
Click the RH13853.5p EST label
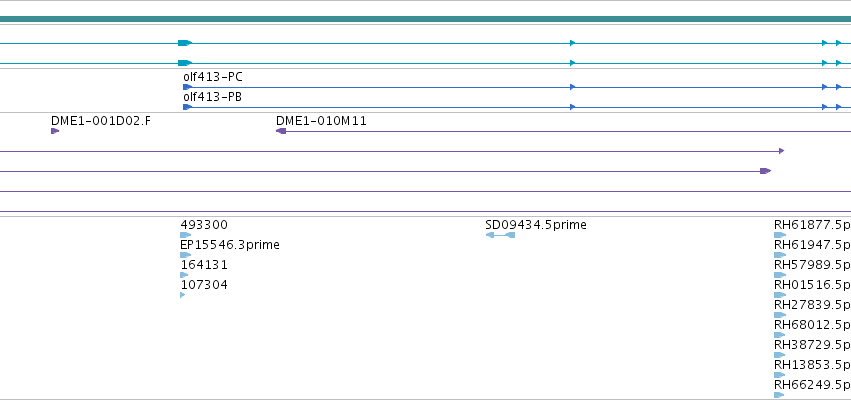point(812,365)
